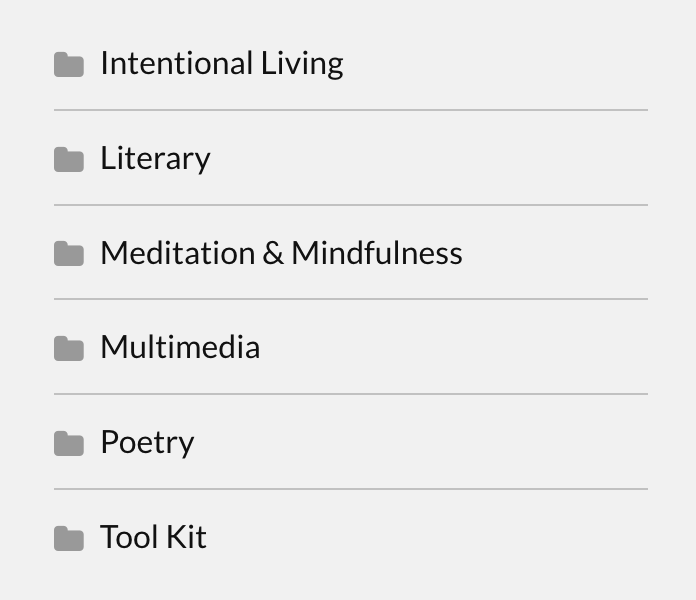Select the Multimedia text label
Viewport: 696px width, 600px height.
[180, 348]
